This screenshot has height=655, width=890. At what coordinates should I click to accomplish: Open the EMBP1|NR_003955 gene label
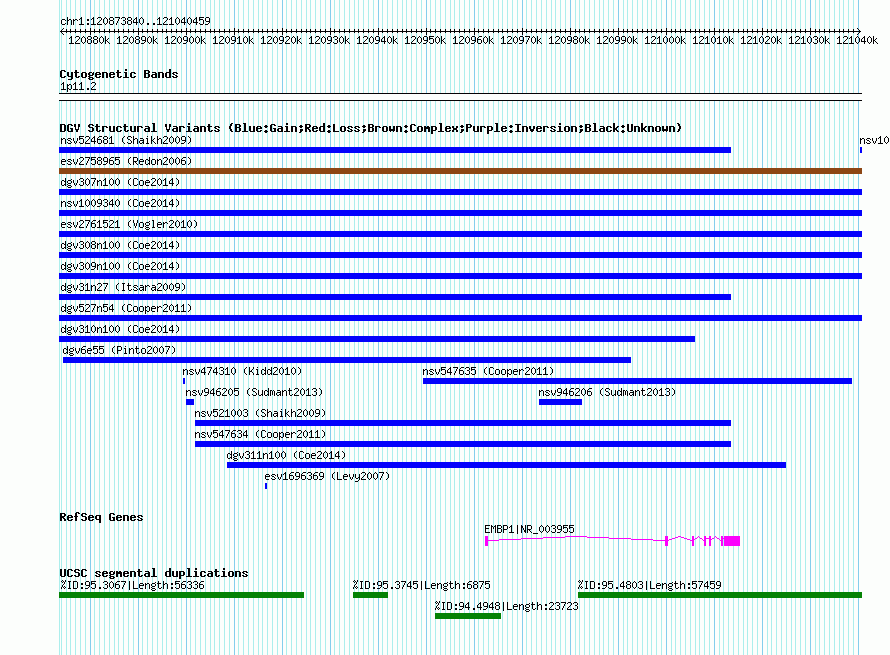pos(529,529)
